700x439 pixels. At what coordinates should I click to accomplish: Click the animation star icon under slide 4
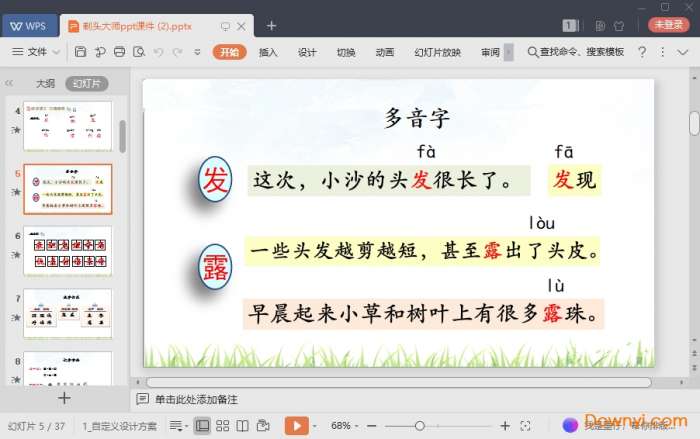pos(16,130)
